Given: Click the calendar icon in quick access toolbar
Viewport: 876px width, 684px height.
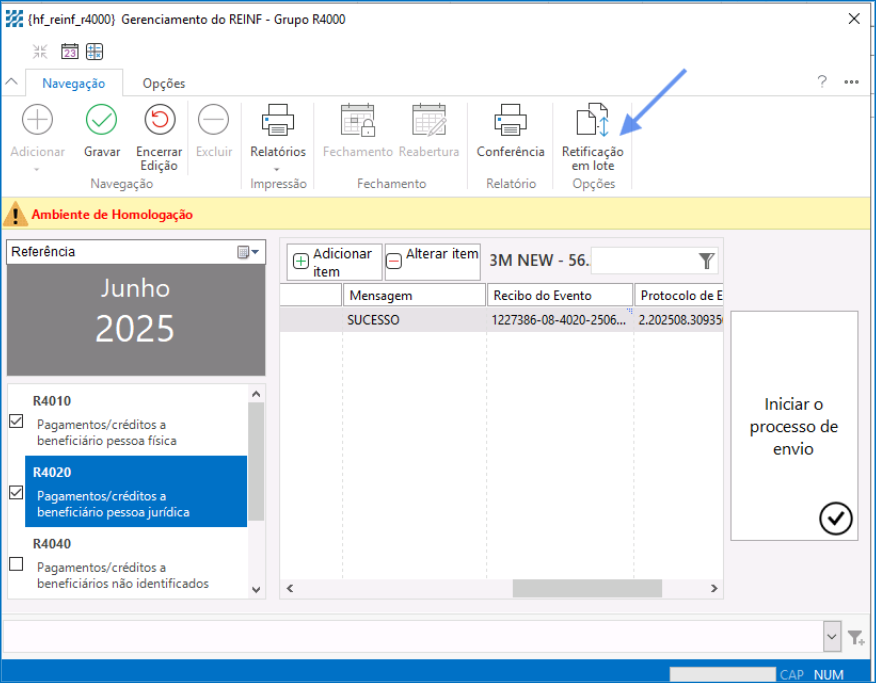Looking at the screenshot, I should coord(70,51).
